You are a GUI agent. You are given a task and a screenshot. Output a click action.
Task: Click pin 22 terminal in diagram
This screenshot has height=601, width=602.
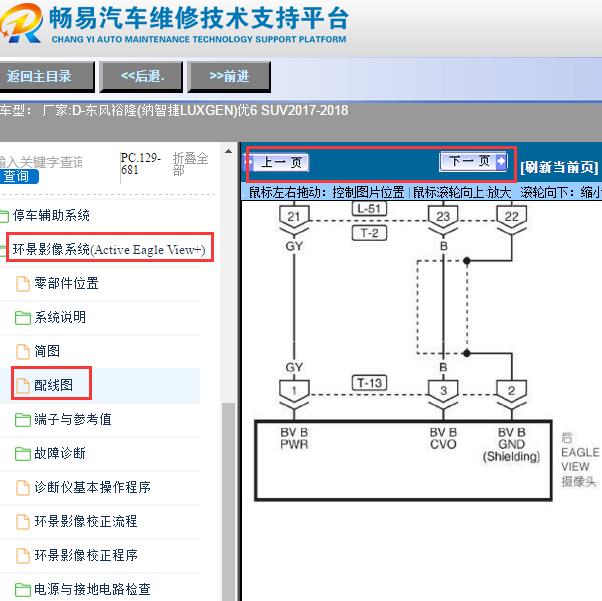511,217
